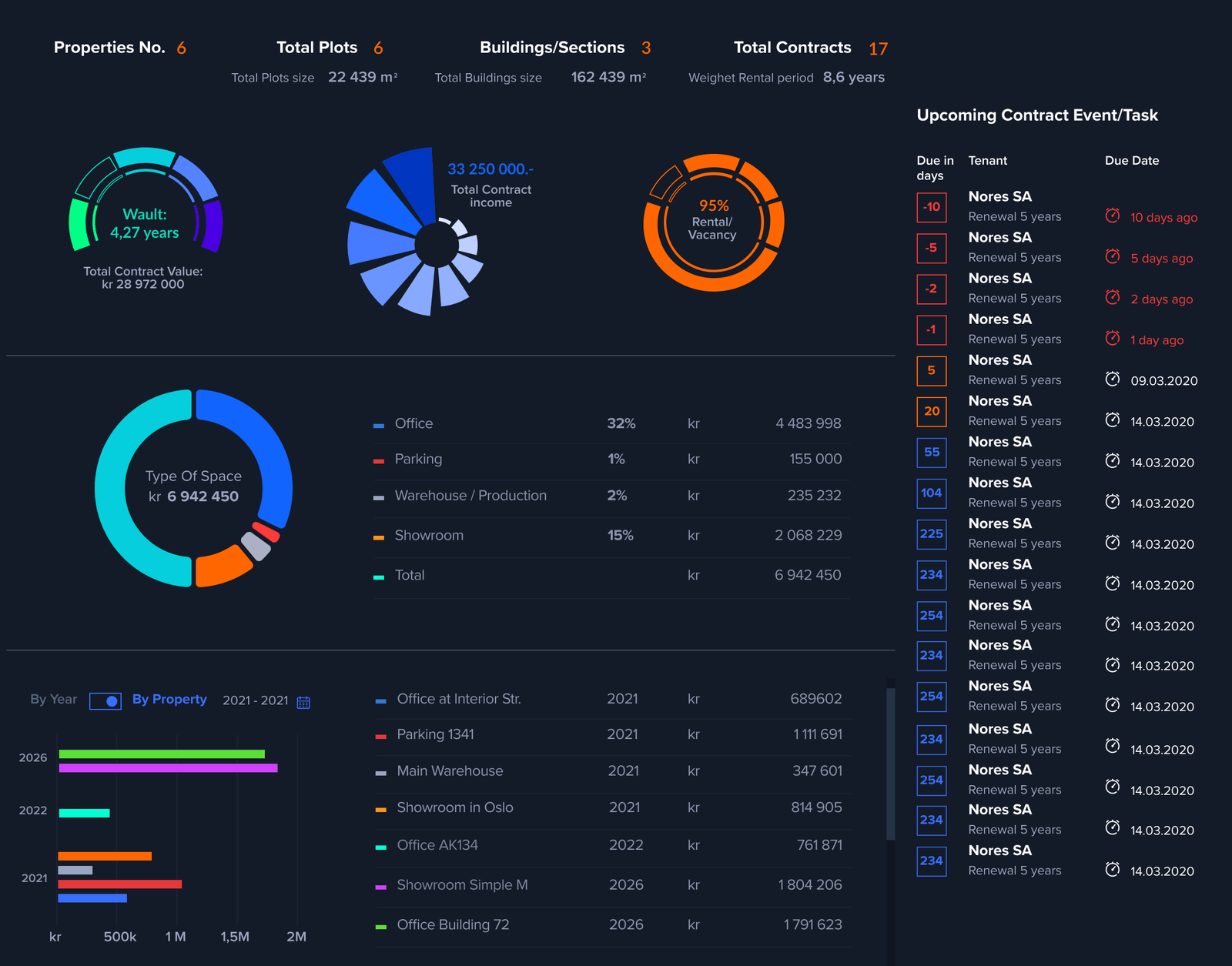Click the Office '32%' share value
1232x966 pixels.
tap(621, 423)
